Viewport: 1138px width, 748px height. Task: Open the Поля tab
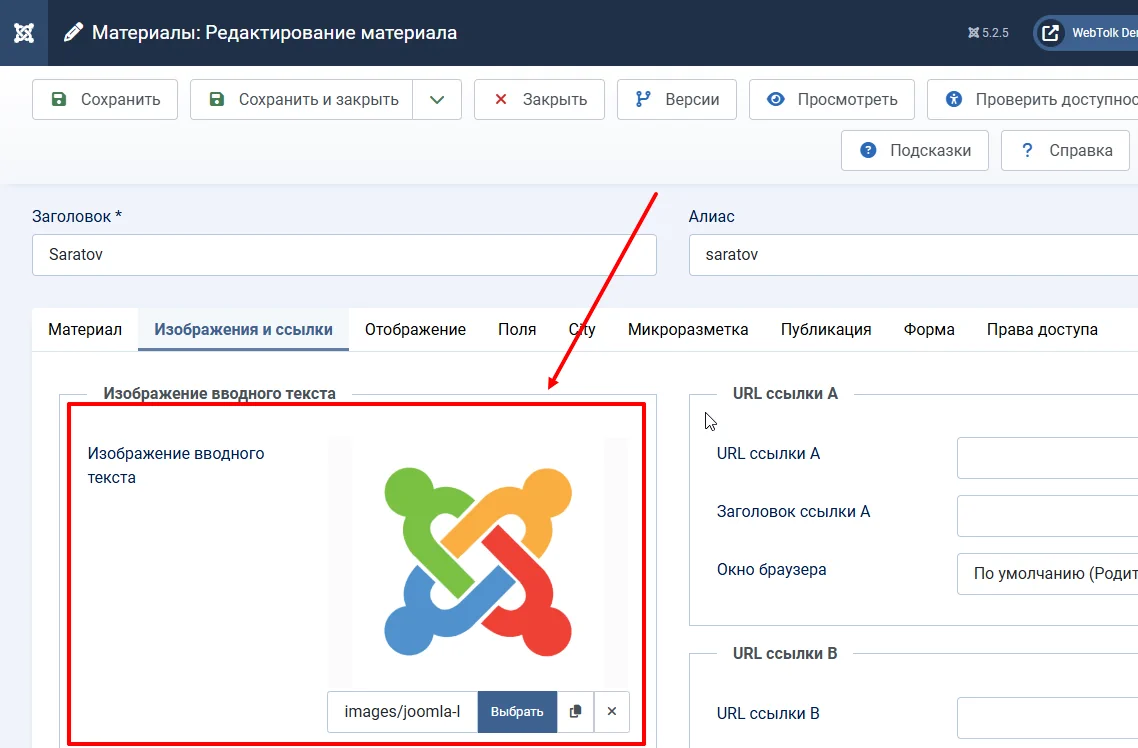coord(517,329)
